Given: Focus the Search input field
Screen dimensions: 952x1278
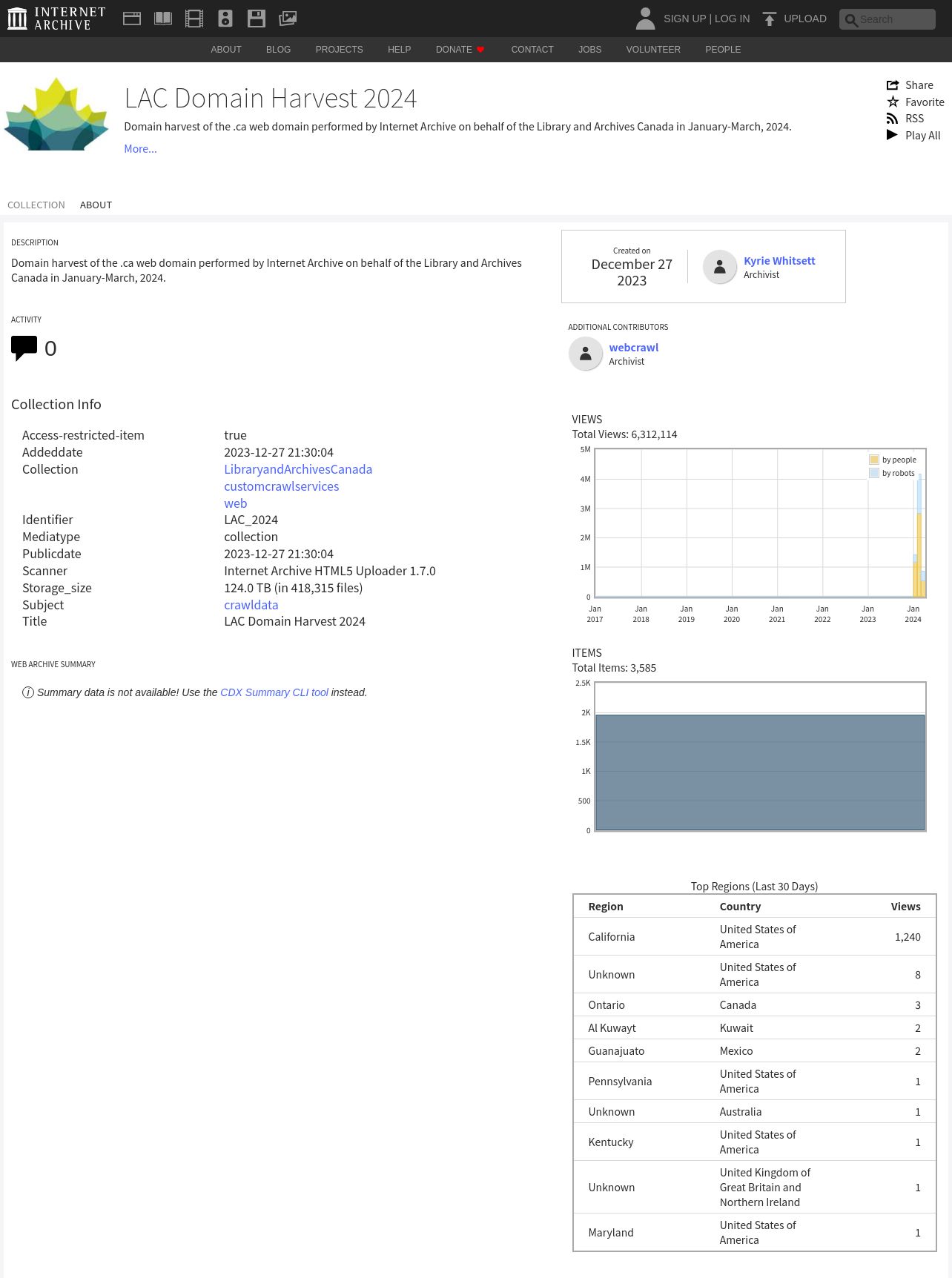Looking at the screenshot, I should pos(887,19).
